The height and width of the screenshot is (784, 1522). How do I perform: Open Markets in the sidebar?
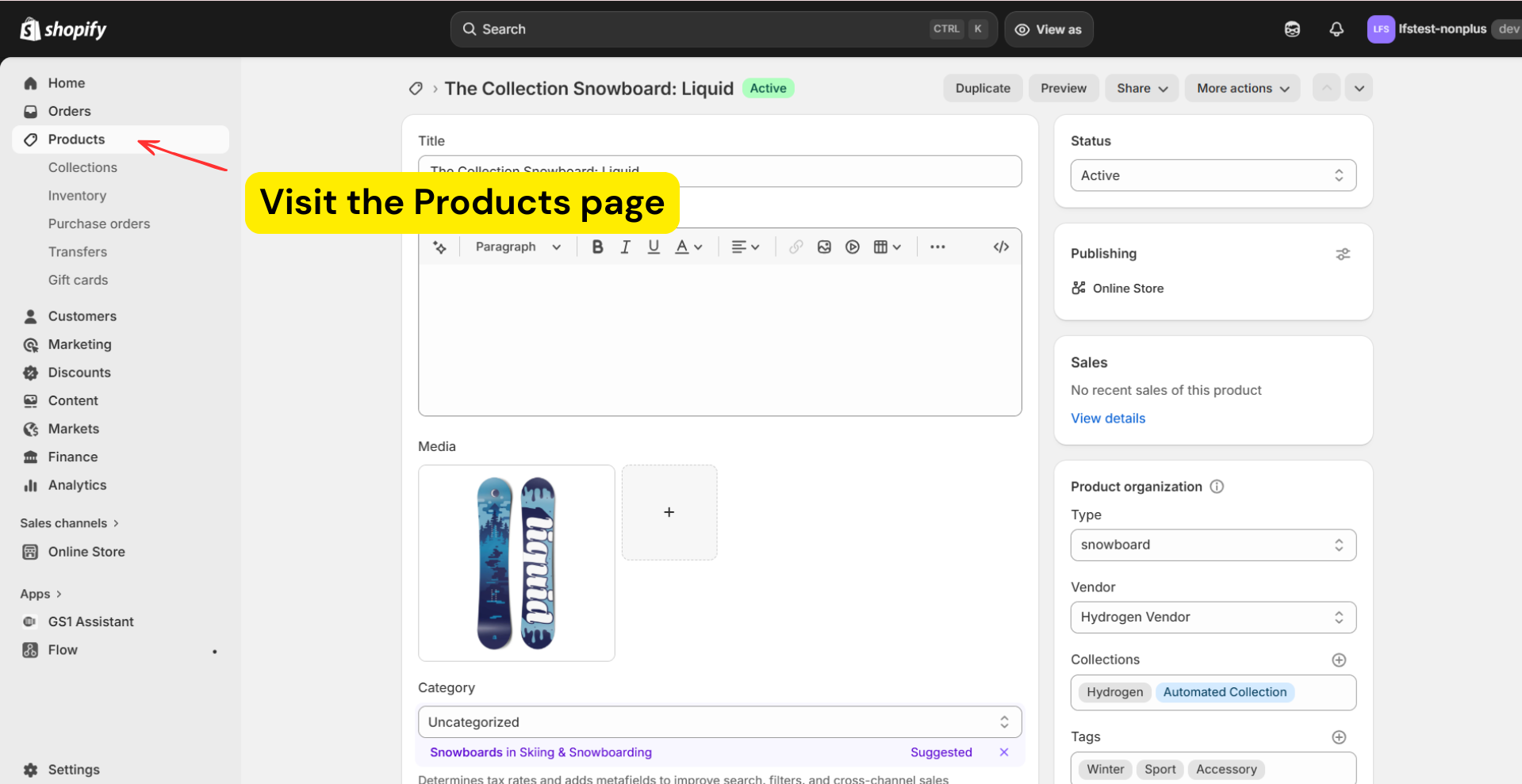pos(121,429)
